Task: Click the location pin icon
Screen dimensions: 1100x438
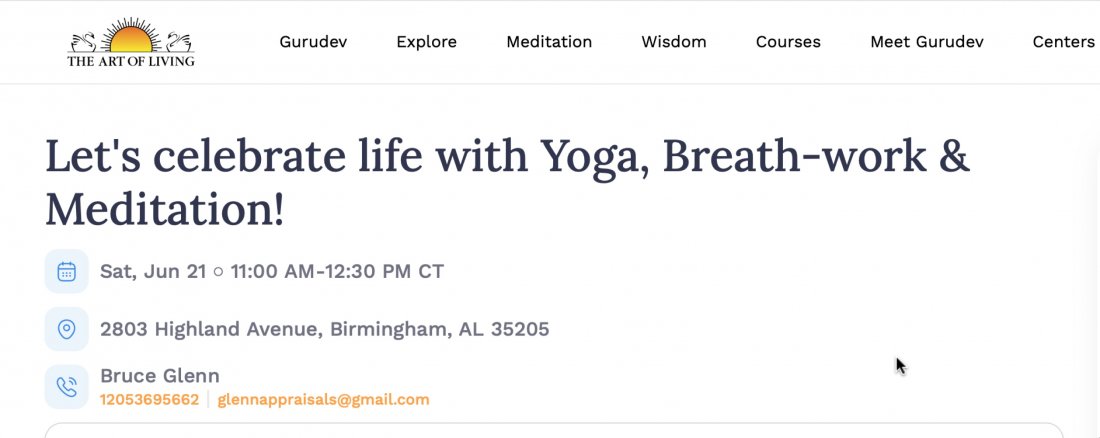Action: (67, 329)
